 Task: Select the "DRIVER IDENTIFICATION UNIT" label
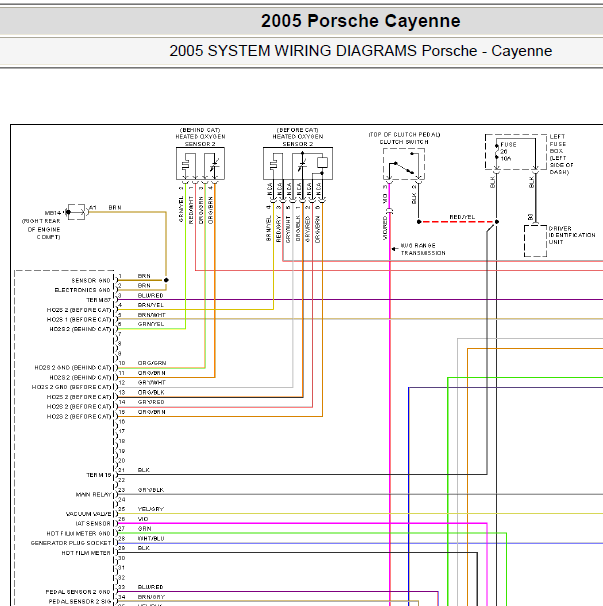[572, 235]
